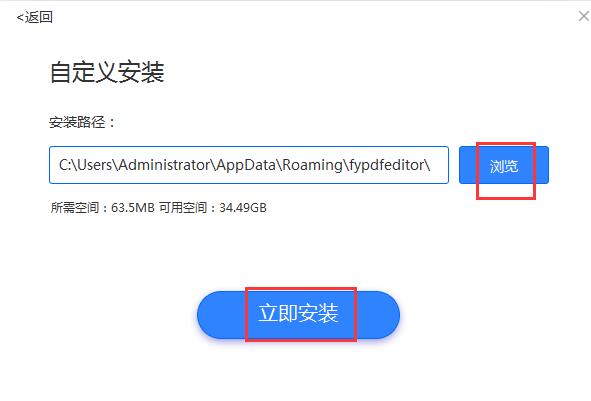The width and height of the screenshot is (591, 401).
Task: Open folder chooser via blue 浏览 button
Action: (504, 165)
